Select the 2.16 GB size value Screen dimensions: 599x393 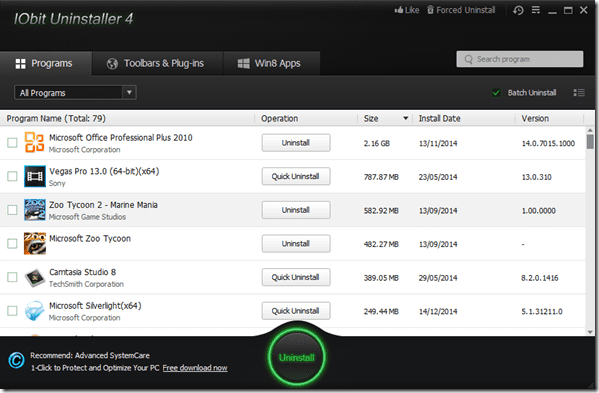pos(377,144)
